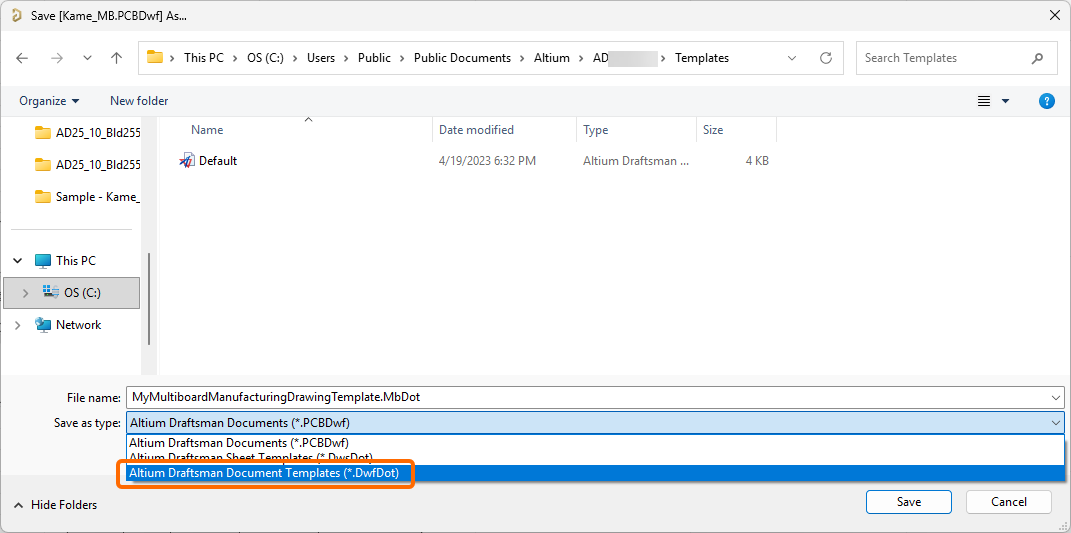Select the Default Draftsman file icon
This screenshot has width=1071, height=533.
point(187,161)
